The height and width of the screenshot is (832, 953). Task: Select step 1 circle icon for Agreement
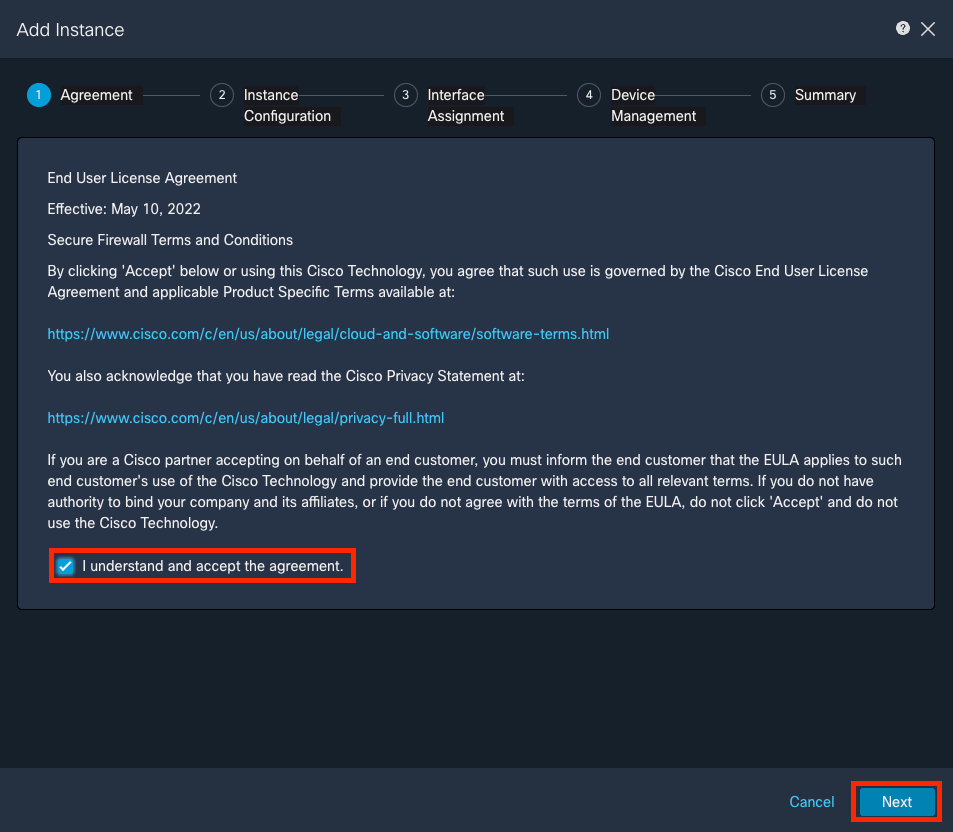tap(39, 95)
